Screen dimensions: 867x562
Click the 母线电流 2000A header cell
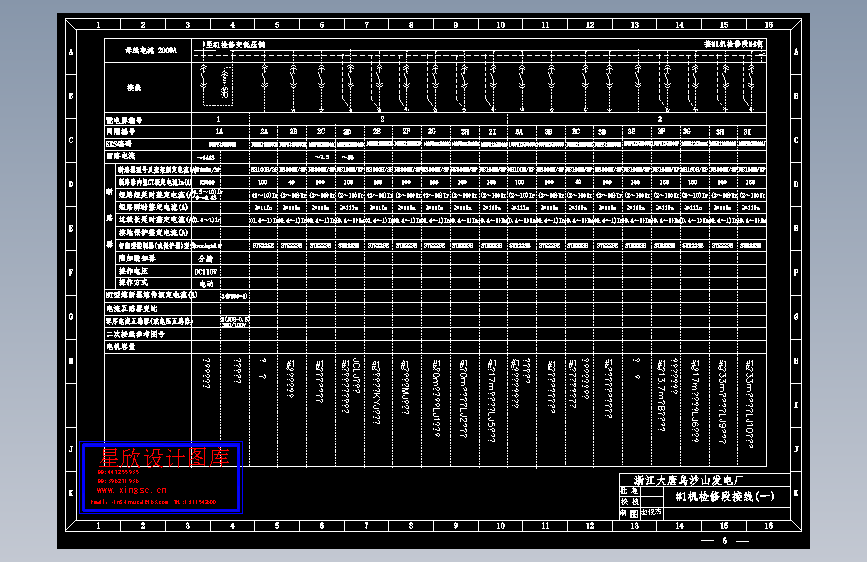tap(150, 50)
